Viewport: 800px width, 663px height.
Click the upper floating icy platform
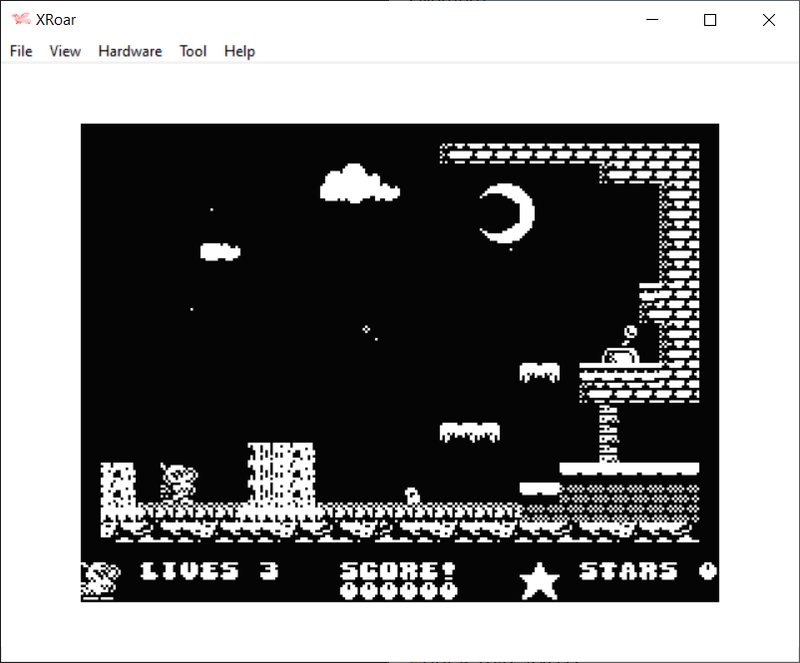pos(539,372)
